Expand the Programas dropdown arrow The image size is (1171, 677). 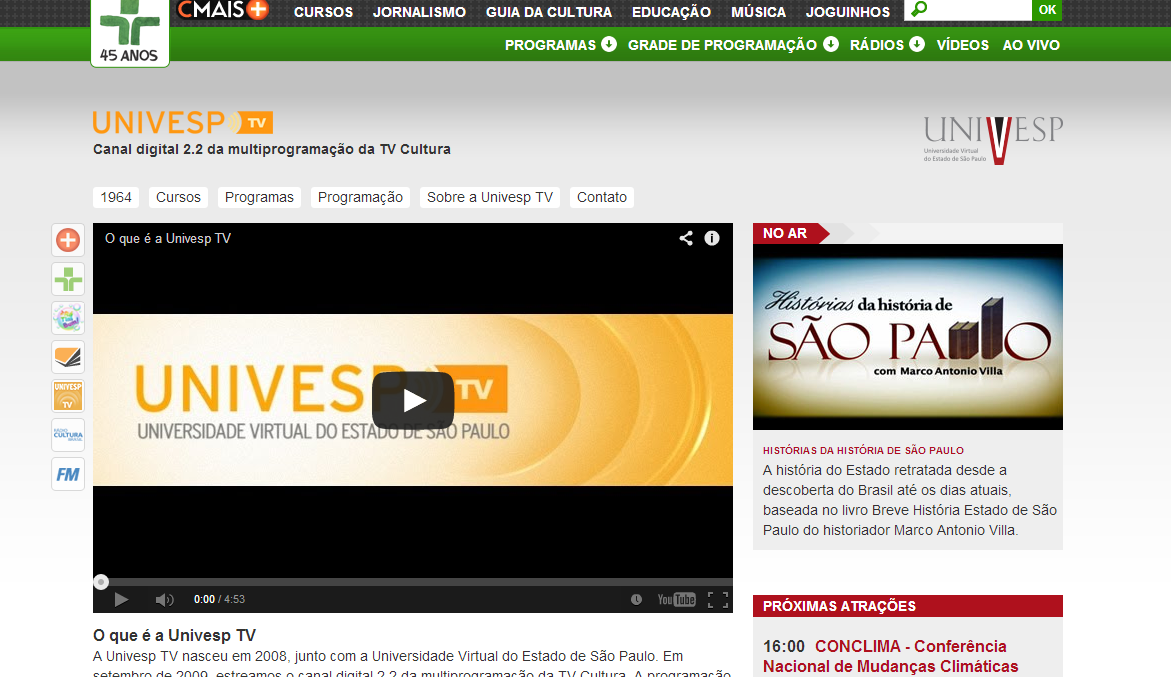click(609, 44)
